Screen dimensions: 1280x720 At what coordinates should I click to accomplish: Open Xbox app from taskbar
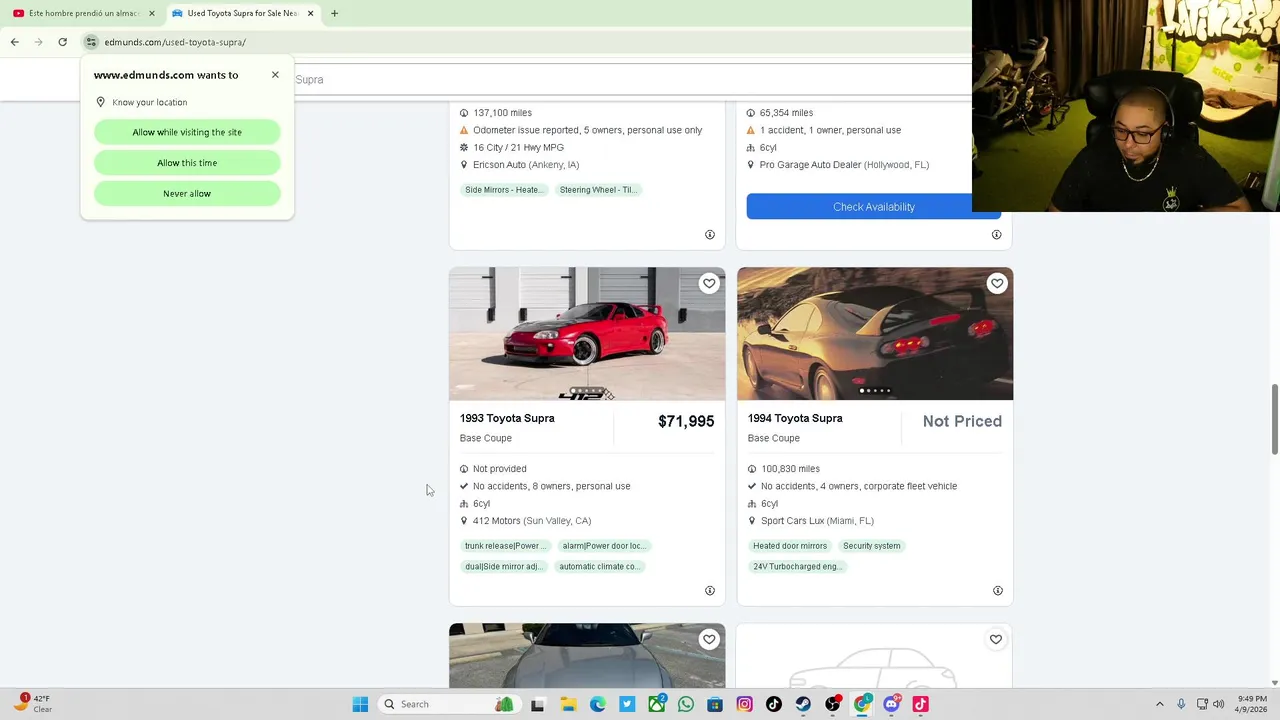656,704
